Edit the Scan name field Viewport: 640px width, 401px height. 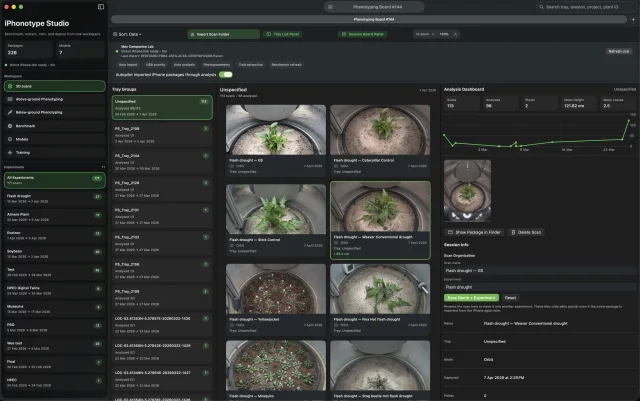point(540,270)
